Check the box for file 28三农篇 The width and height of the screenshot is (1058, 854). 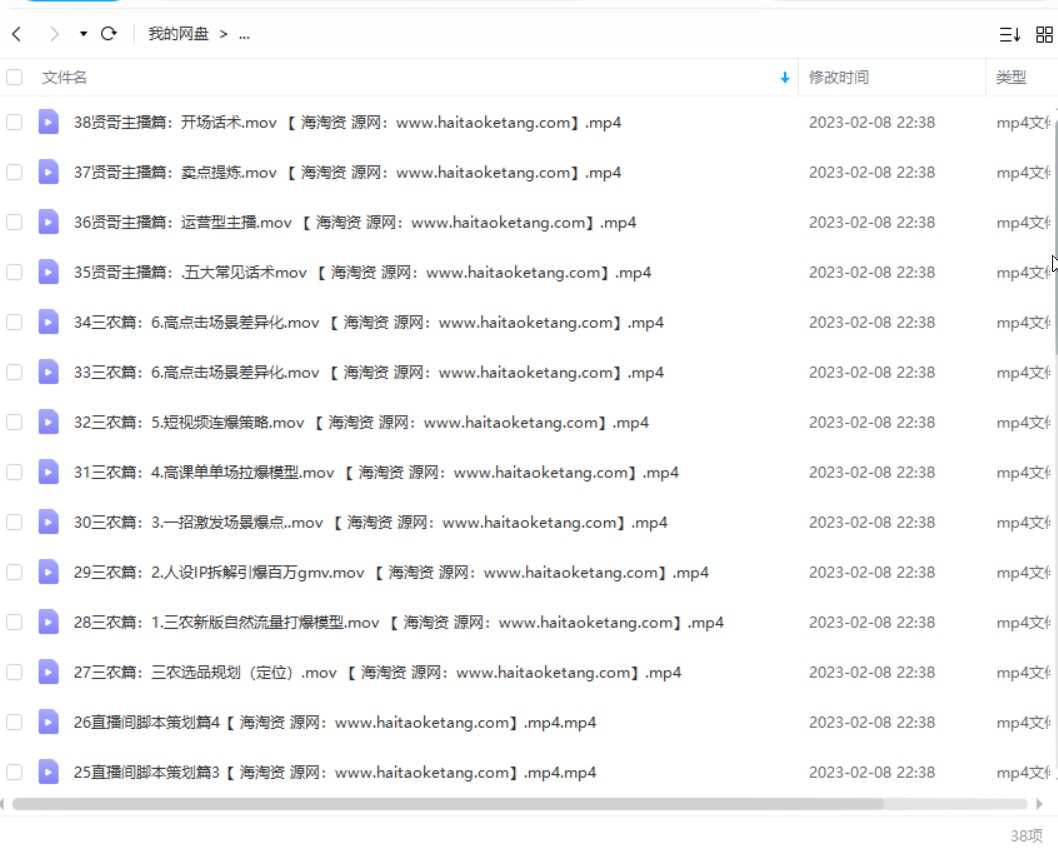pyautogui.click(x=14, y=622)
